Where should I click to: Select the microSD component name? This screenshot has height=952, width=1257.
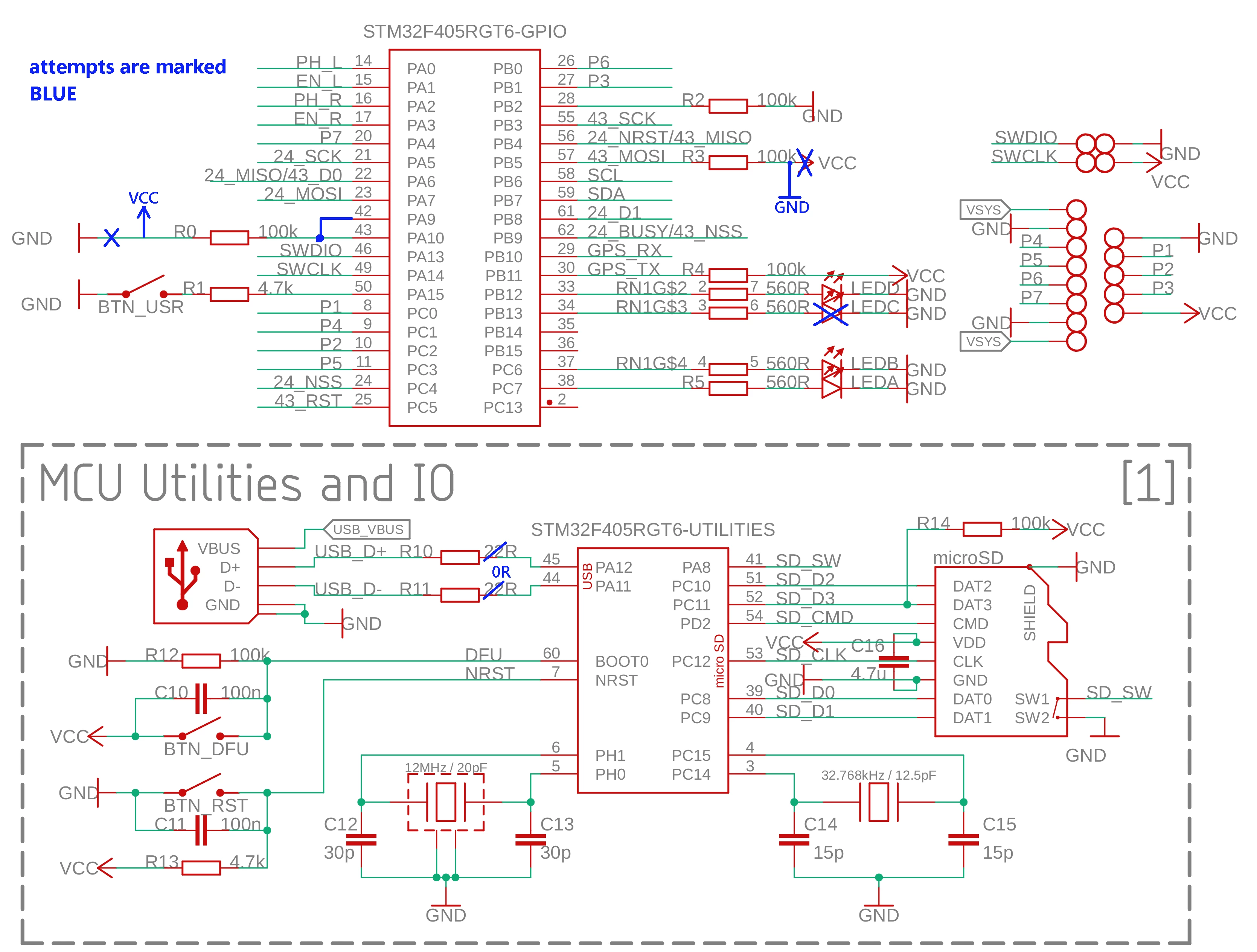point(968,558)
